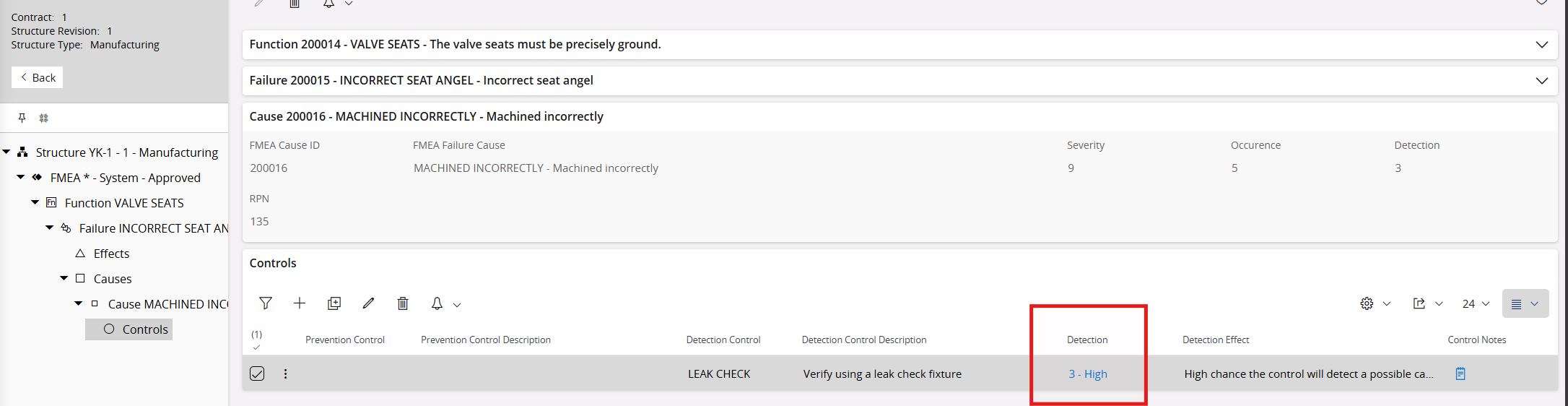Add a new control with plus icon

pyautogui.click(x=300, y=303)
